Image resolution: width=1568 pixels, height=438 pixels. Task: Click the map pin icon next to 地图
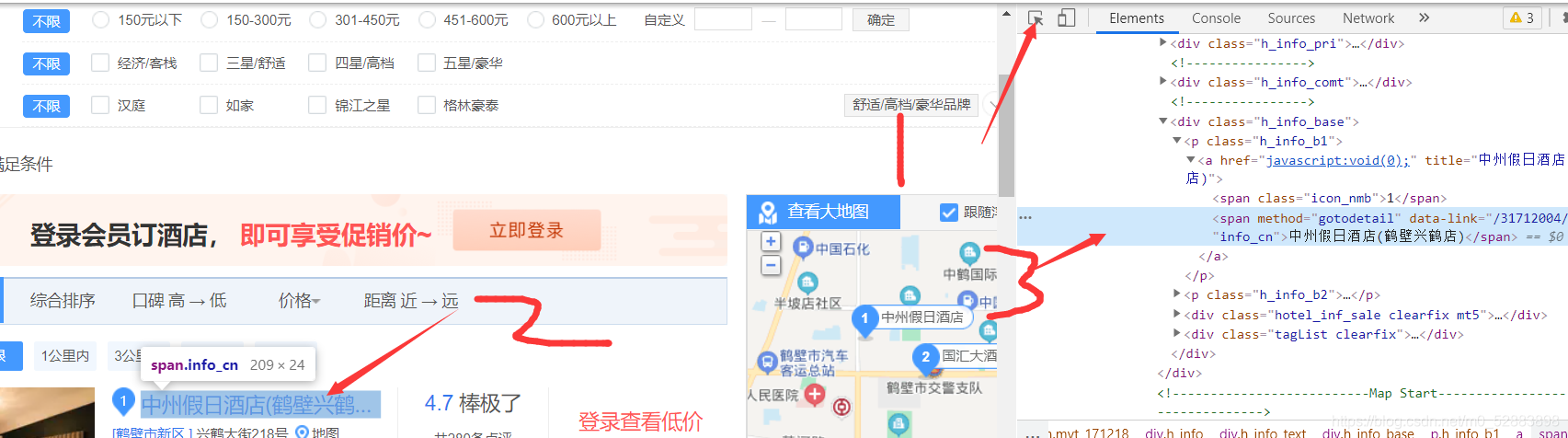[302, 432]
